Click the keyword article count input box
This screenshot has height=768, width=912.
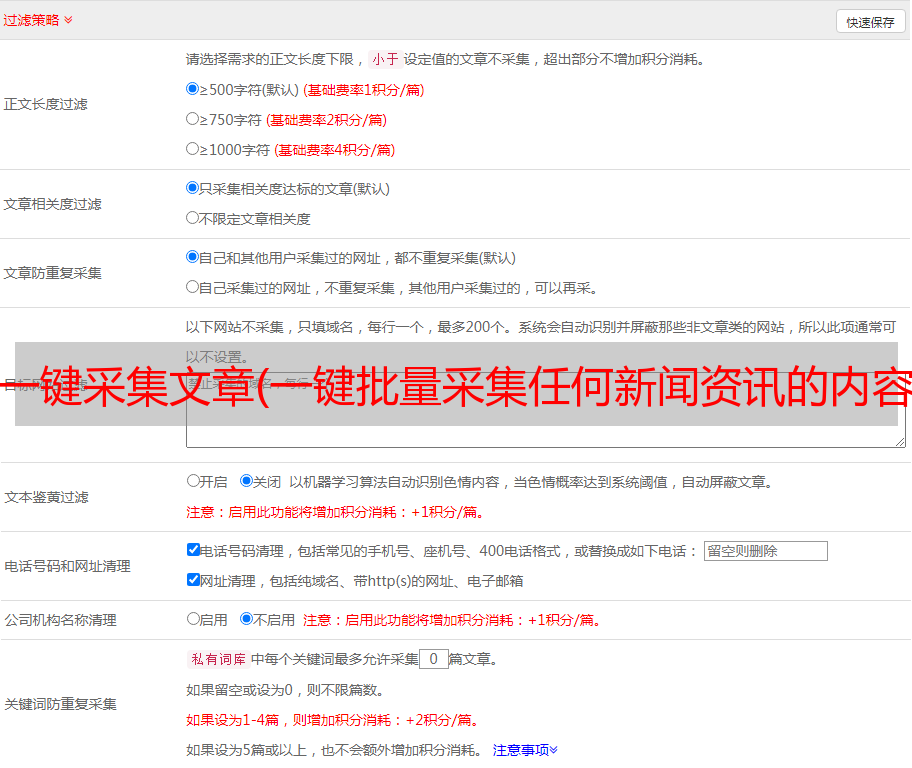[x=433, y=659]
